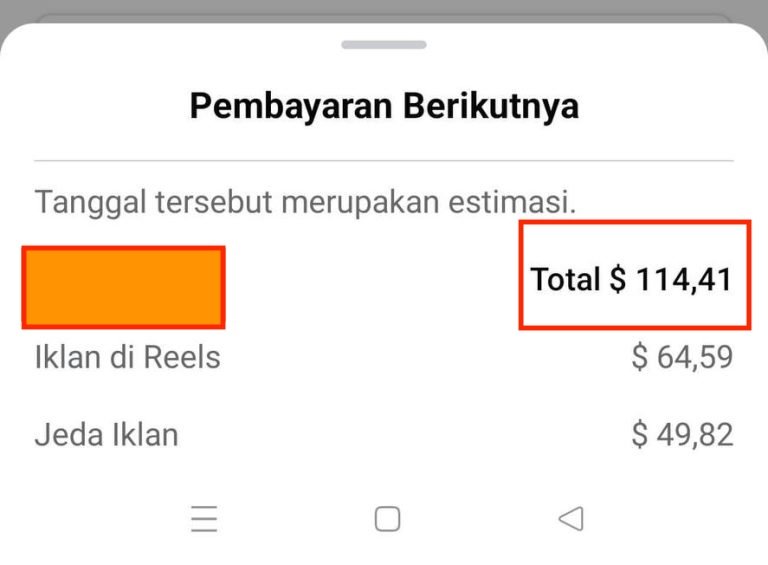This screenshot has height=565, width=768.
Task: Click the Total $ 114,41 amount
Action: click(x=631, y=280)
